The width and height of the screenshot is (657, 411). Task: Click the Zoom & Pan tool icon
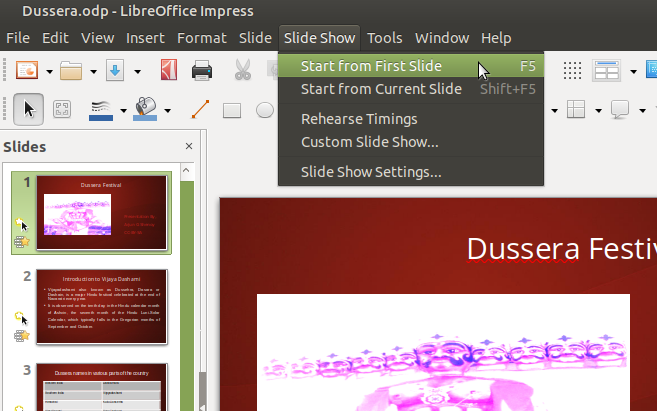tap(62, 110)
